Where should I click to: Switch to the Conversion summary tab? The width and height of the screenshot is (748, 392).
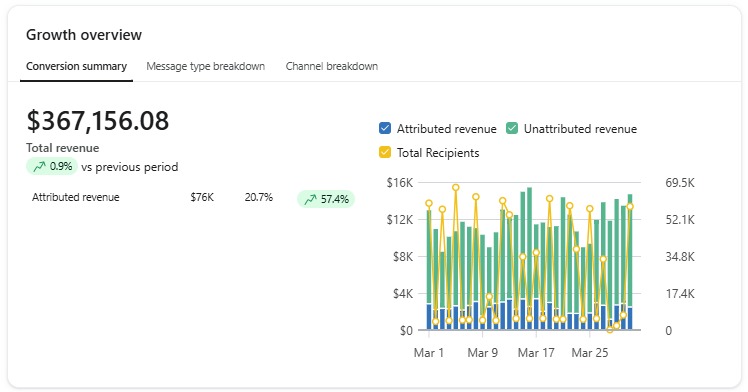coord(76,66)
